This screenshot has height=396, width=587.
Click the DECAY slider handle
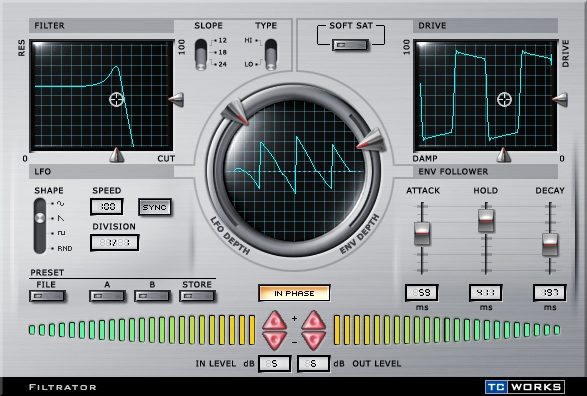click(x=550, y=245)
